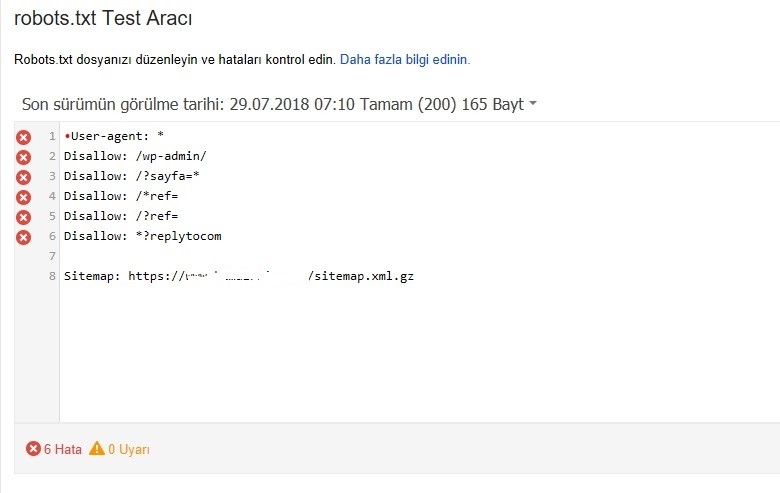Click the Sitemap line in the editor
780x493 pixels.
[420, 276]
